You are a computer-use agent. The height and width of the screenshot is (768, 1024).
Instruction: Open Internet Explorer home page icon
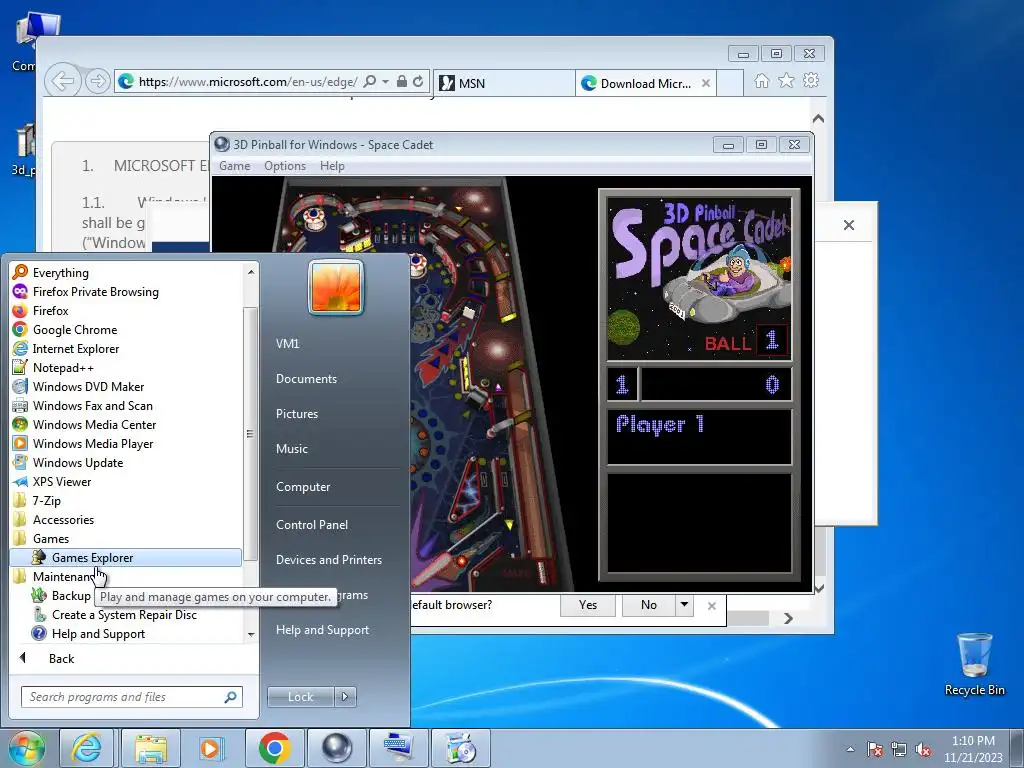[x=761, y=81]
